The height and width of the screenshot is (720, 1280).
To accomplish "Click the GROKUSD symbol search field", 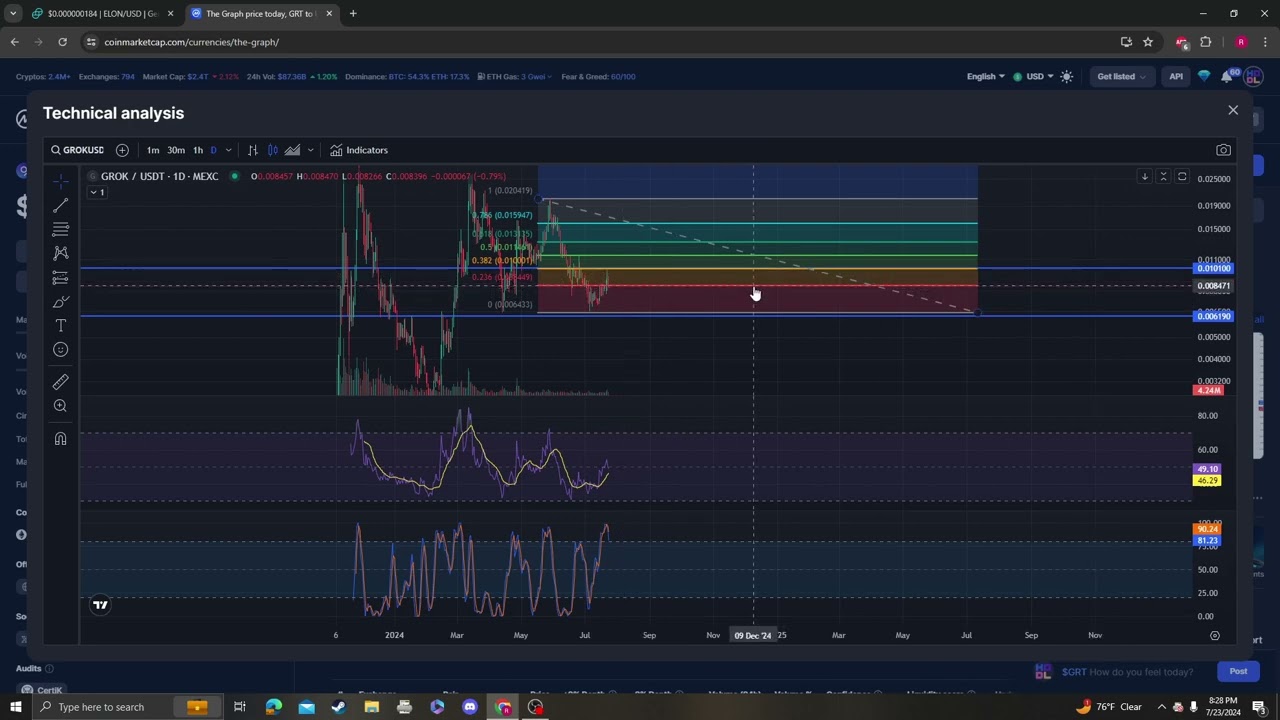I will 78,150.
